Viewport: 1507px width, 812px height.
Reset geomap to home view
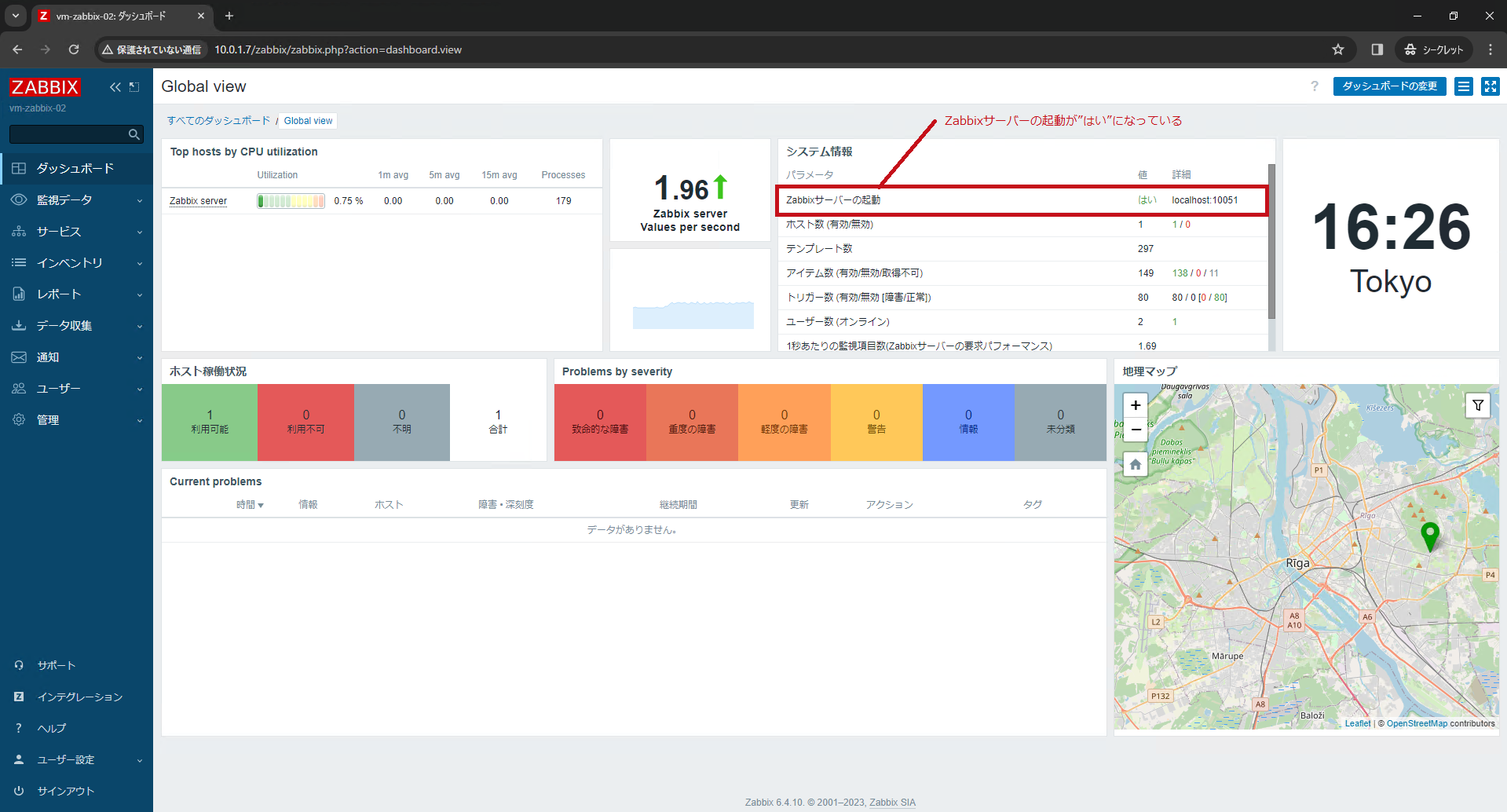click(1136, 464)
